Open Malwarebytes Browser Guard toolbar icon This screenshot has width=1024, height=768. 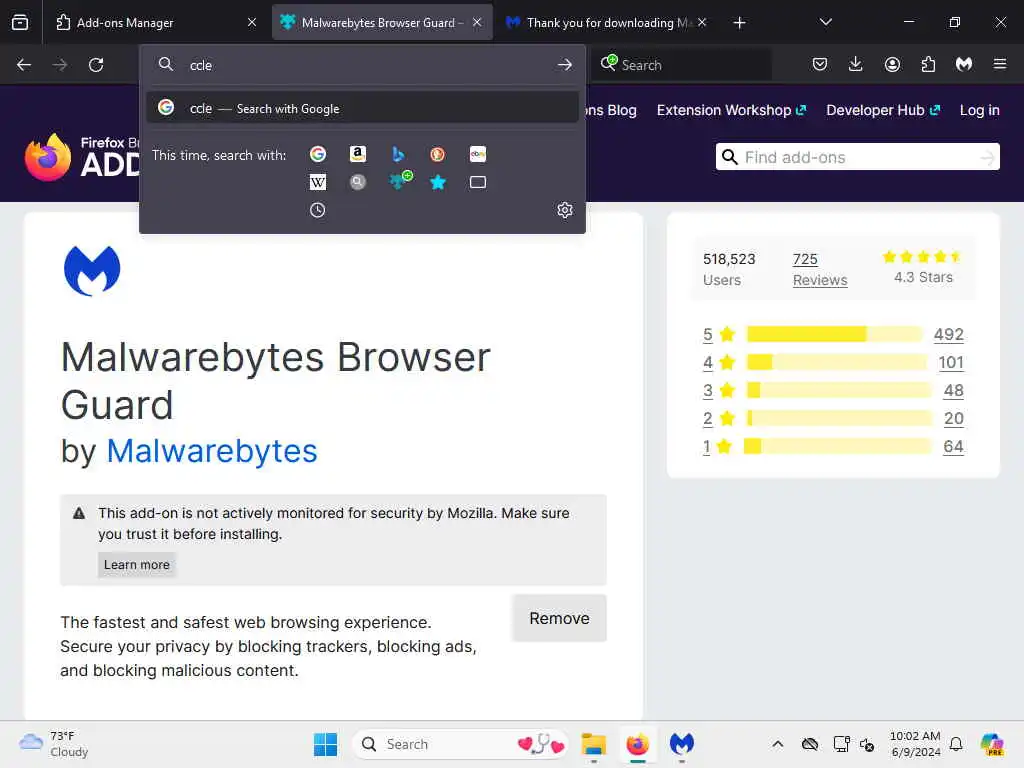click(x=964, y=64)
